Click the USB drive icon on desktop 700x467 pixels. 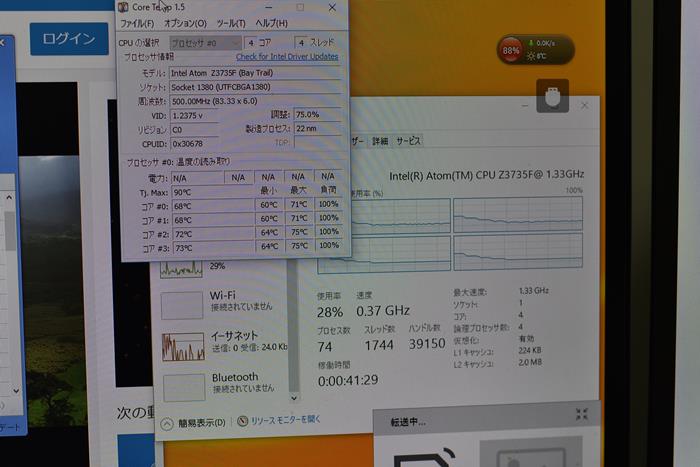pos(552,96)
